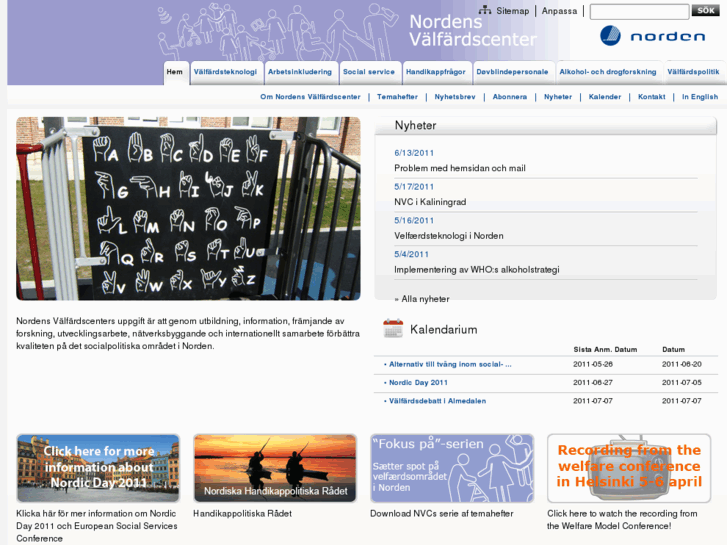Click the SÖK search button
This screenshot has height=545, width=727.
[x=705, y=11]
